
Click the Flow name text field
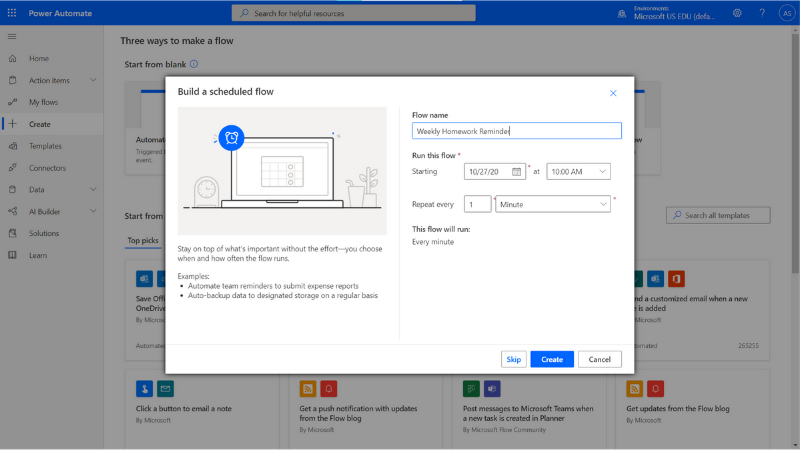(x=516, y=131)
